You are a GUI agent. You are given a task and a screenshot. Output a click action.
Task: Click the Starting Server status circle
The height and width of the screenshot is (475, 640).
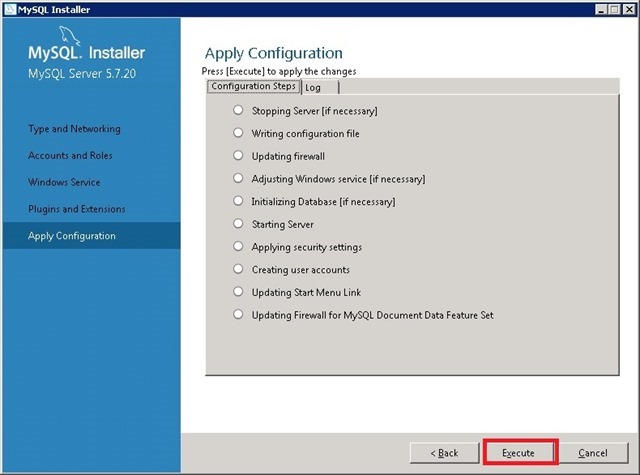click(238, 224)
